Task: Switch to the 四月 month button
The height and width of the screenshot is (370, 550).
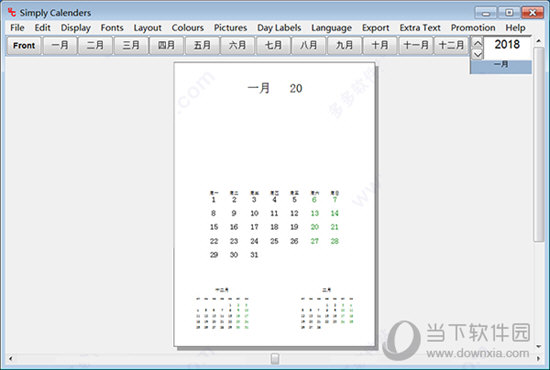Action: pos(167,46)
